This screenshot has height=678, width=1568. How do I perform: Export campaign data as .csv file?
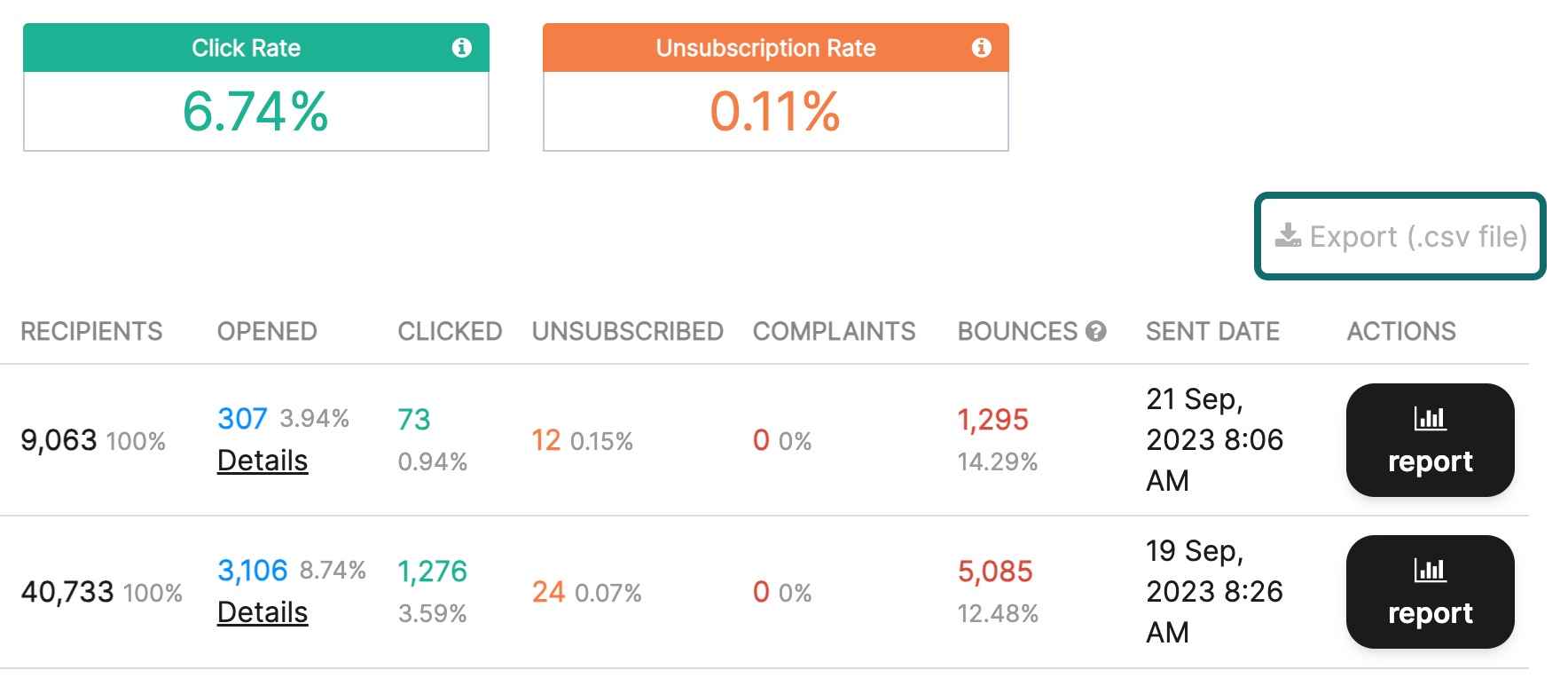1399,236
